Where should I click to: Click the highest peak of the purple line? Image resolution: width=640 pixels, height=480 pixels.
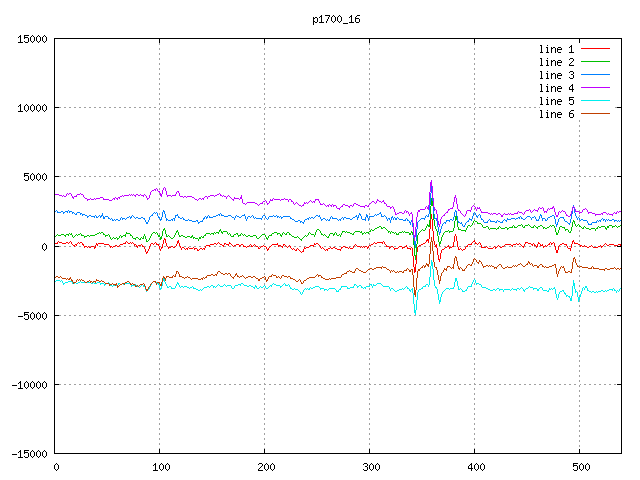pyautogui.click(x=431, y=182)
